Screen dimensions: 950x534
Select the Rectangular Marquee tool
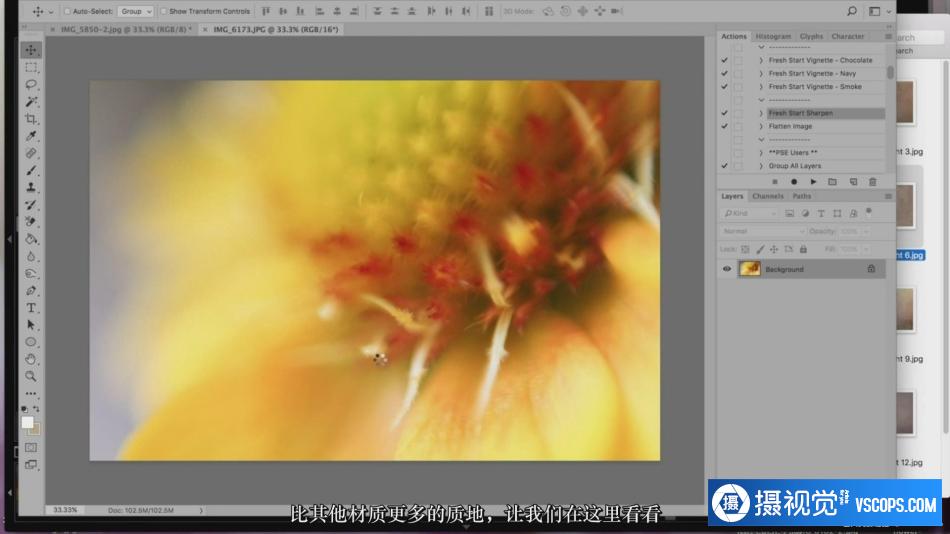[x=31, y=67]
